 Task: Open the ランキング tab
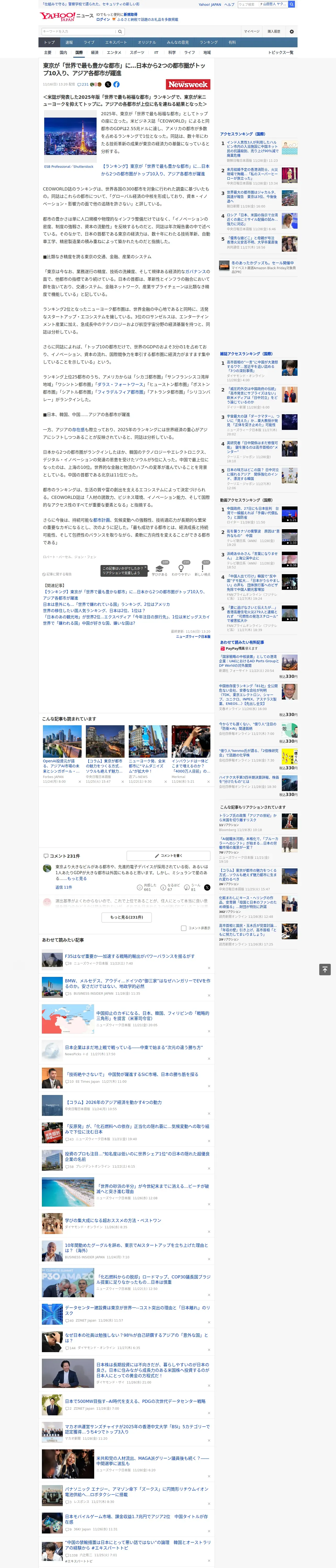209,42
